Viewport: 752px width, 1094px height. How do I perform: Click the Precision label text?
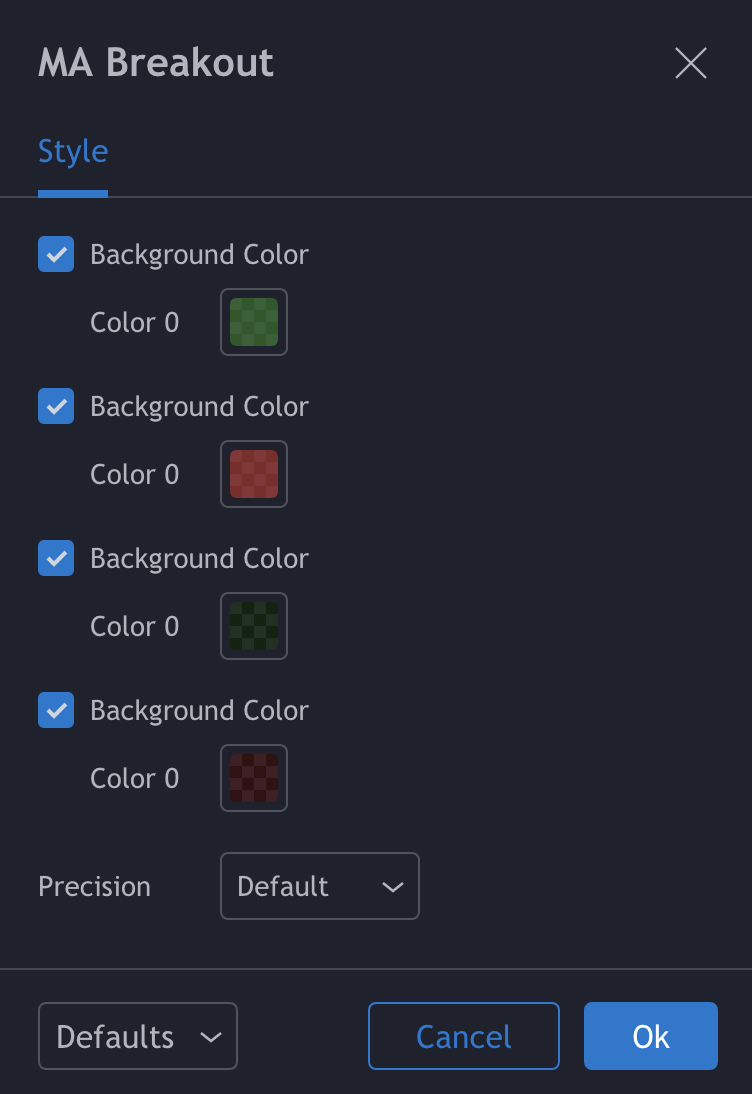(x=95, y=887)
